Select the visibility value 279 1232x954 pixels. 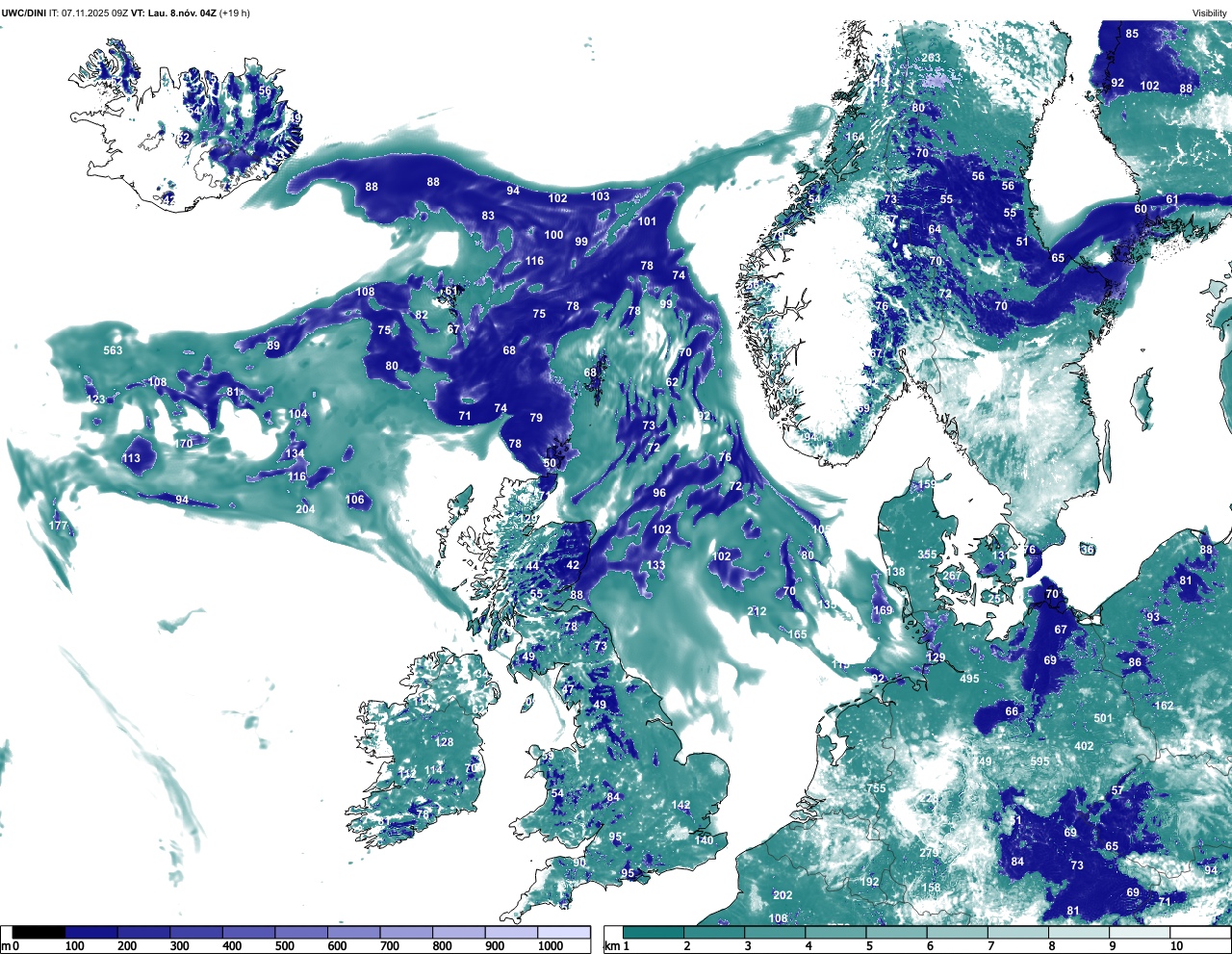coord(929,853)
